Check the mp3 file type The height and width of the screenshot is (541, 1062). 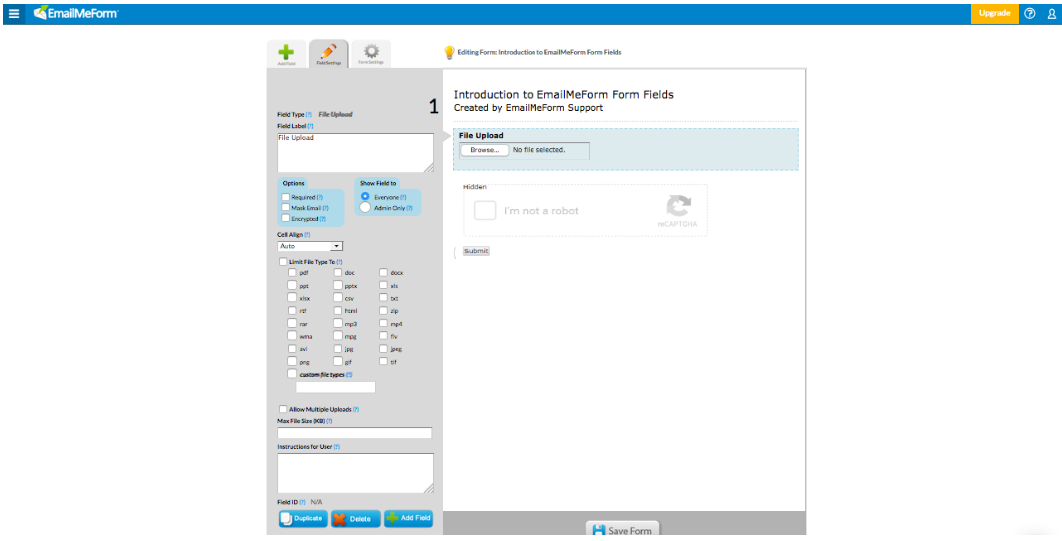[x=337, y=323]
